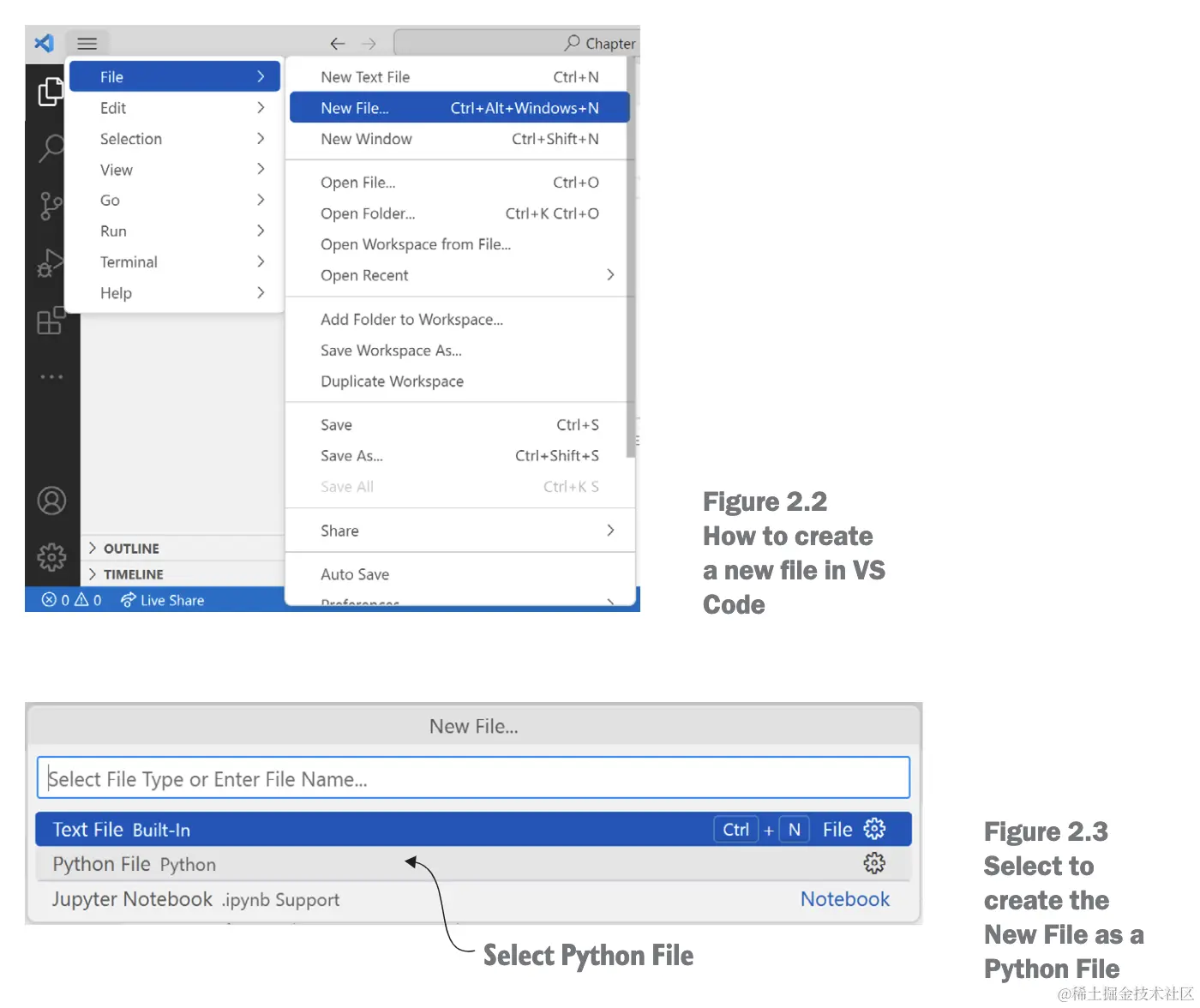Click the warnings count in status bar
The height and width of the screenshot is (1008, 1200).
coord(88,600)
